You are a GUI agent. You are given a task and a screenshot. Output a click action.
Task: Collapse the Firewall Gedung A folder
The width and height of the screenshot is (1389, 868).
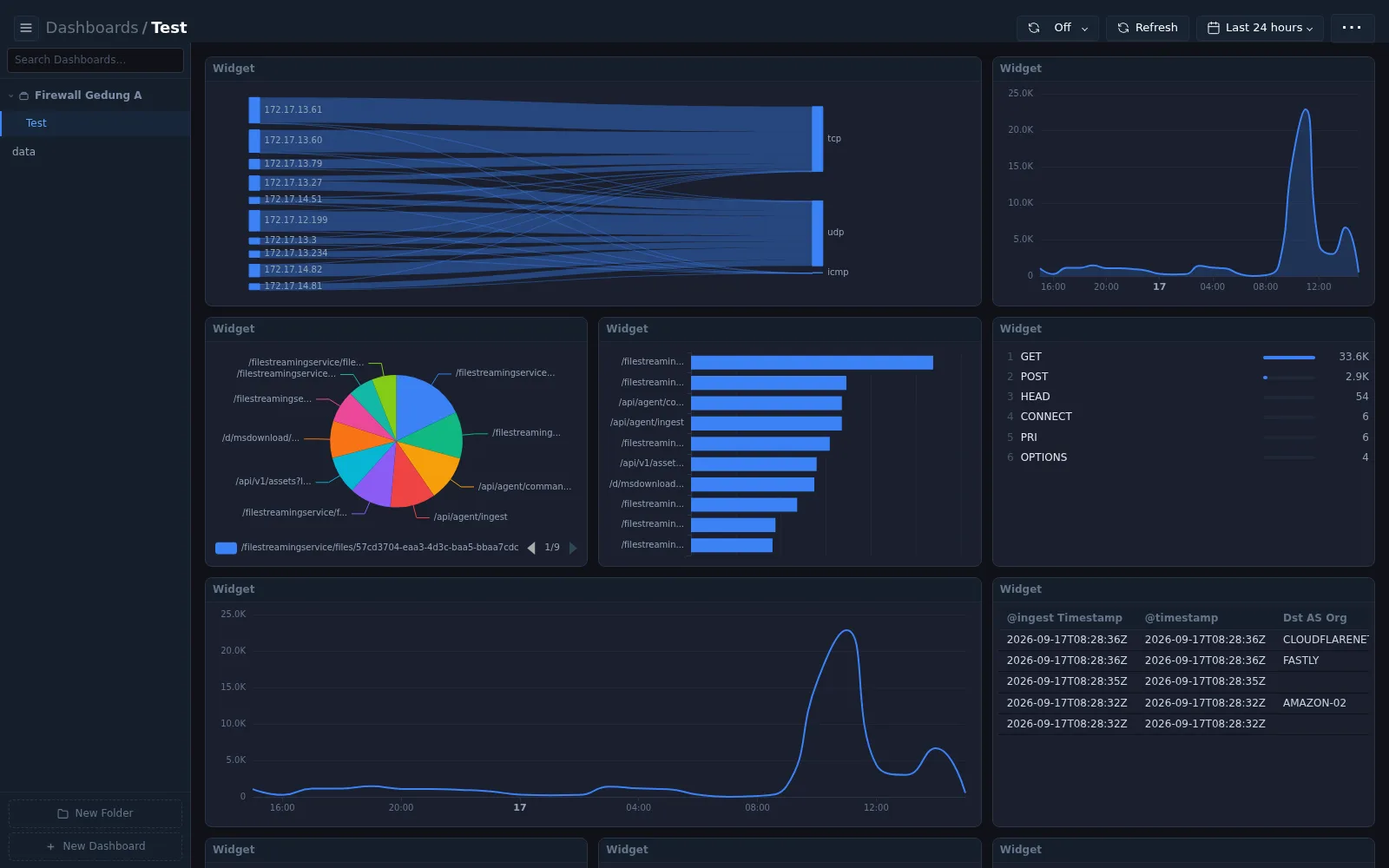pyautogui.click(x=10, y=95)
